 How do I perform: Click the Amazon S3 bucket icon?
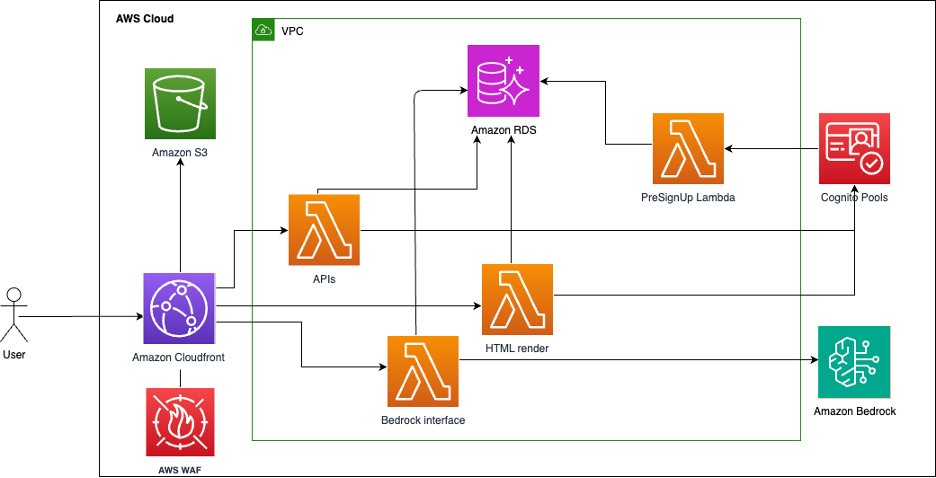180,105
